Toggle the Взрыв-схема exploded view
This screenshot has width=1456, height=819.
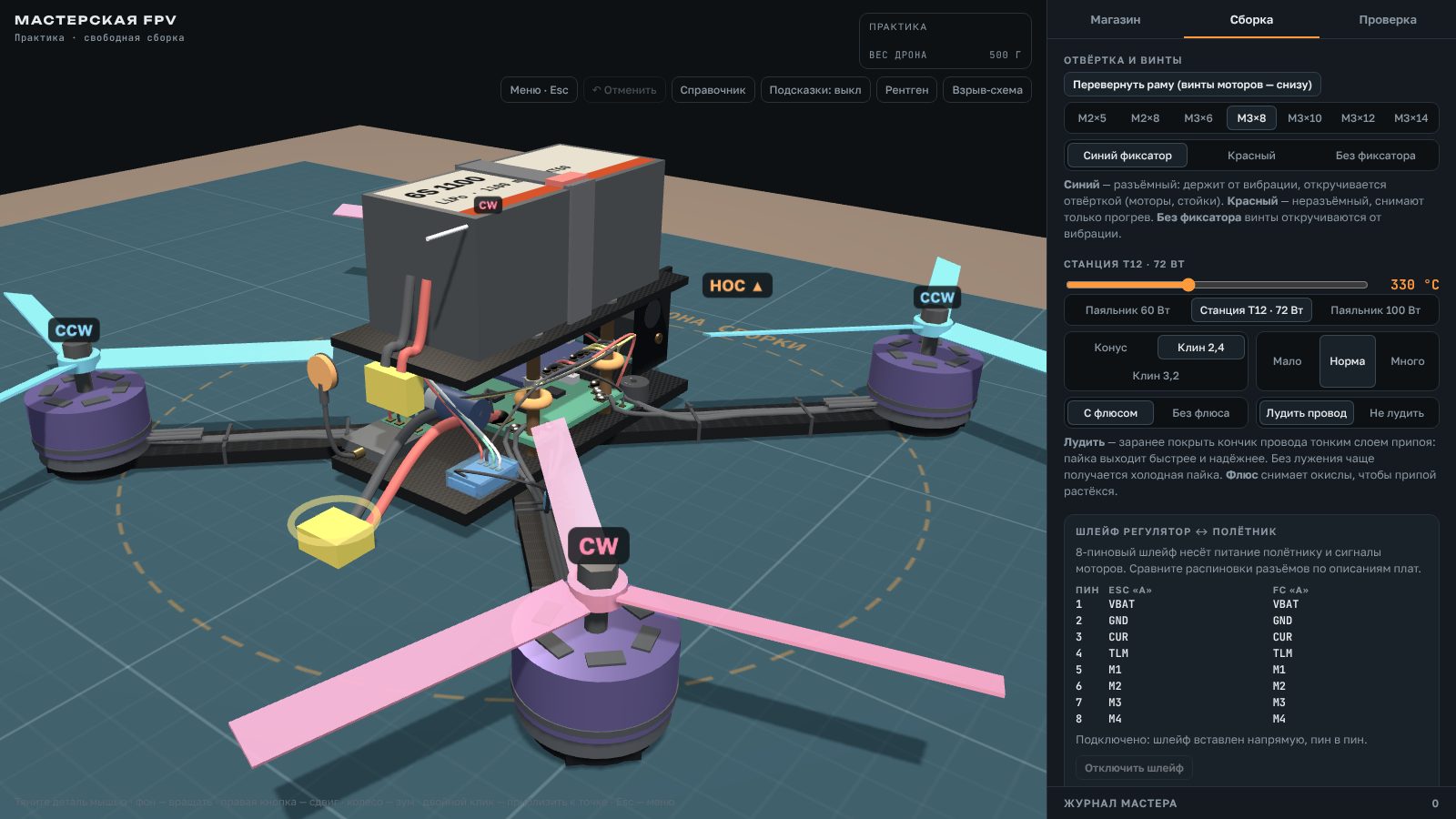point(987,90)
